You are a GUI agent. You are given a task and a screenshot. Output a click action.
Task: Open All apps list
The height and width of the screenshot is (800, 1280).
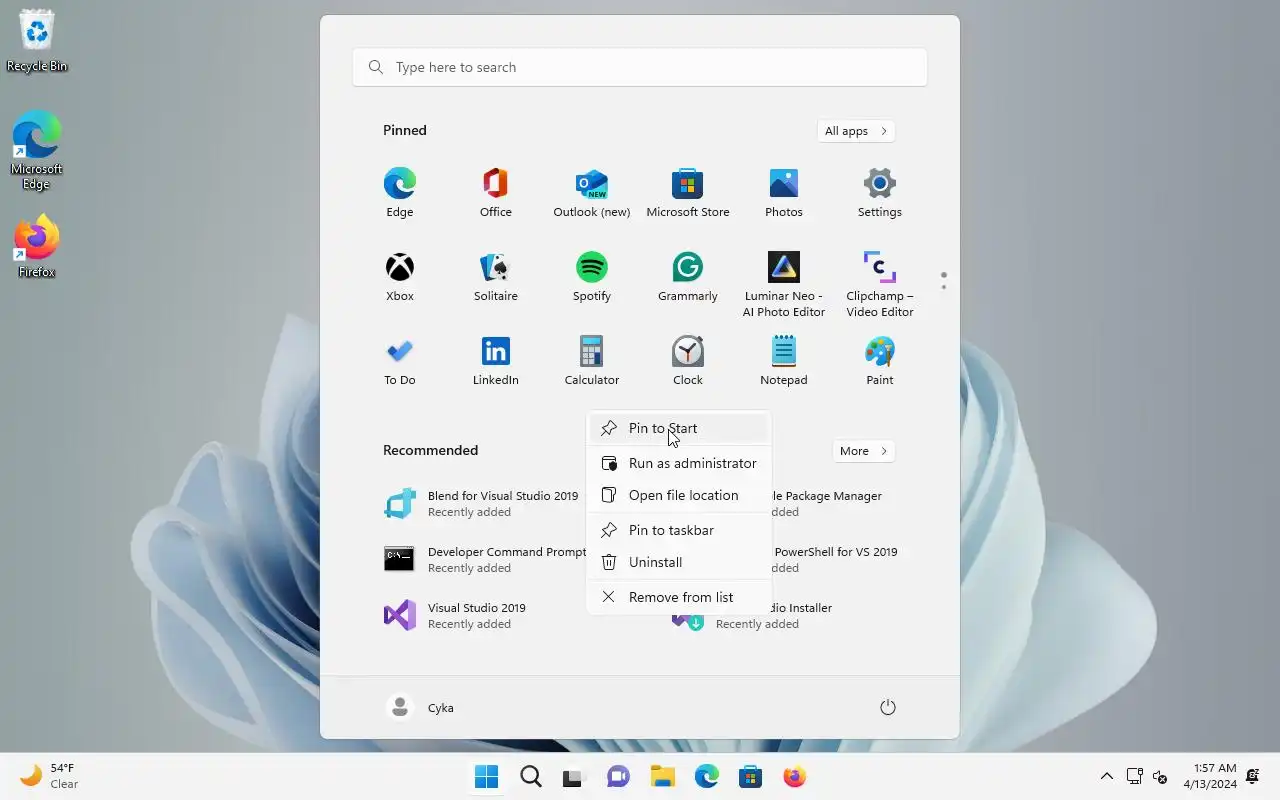pyautogui.click(x=856, y=131)
